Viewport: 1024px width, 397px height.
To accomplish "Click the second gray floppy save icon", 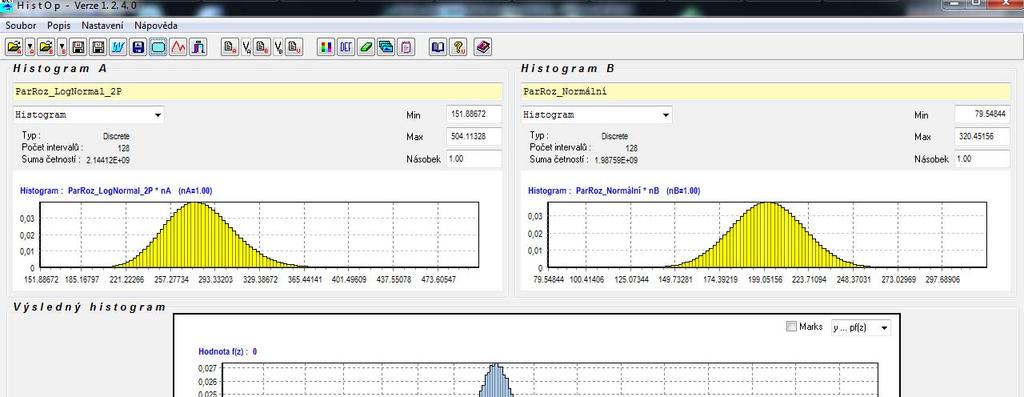I will point(98,47).
